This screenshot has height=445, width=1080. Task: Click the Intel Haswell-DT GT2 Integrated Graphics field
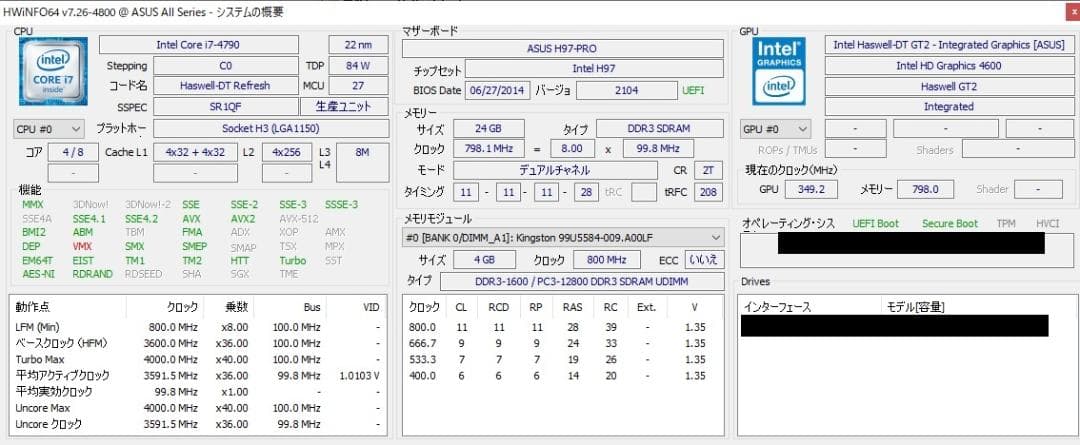[x=948, y=45]
